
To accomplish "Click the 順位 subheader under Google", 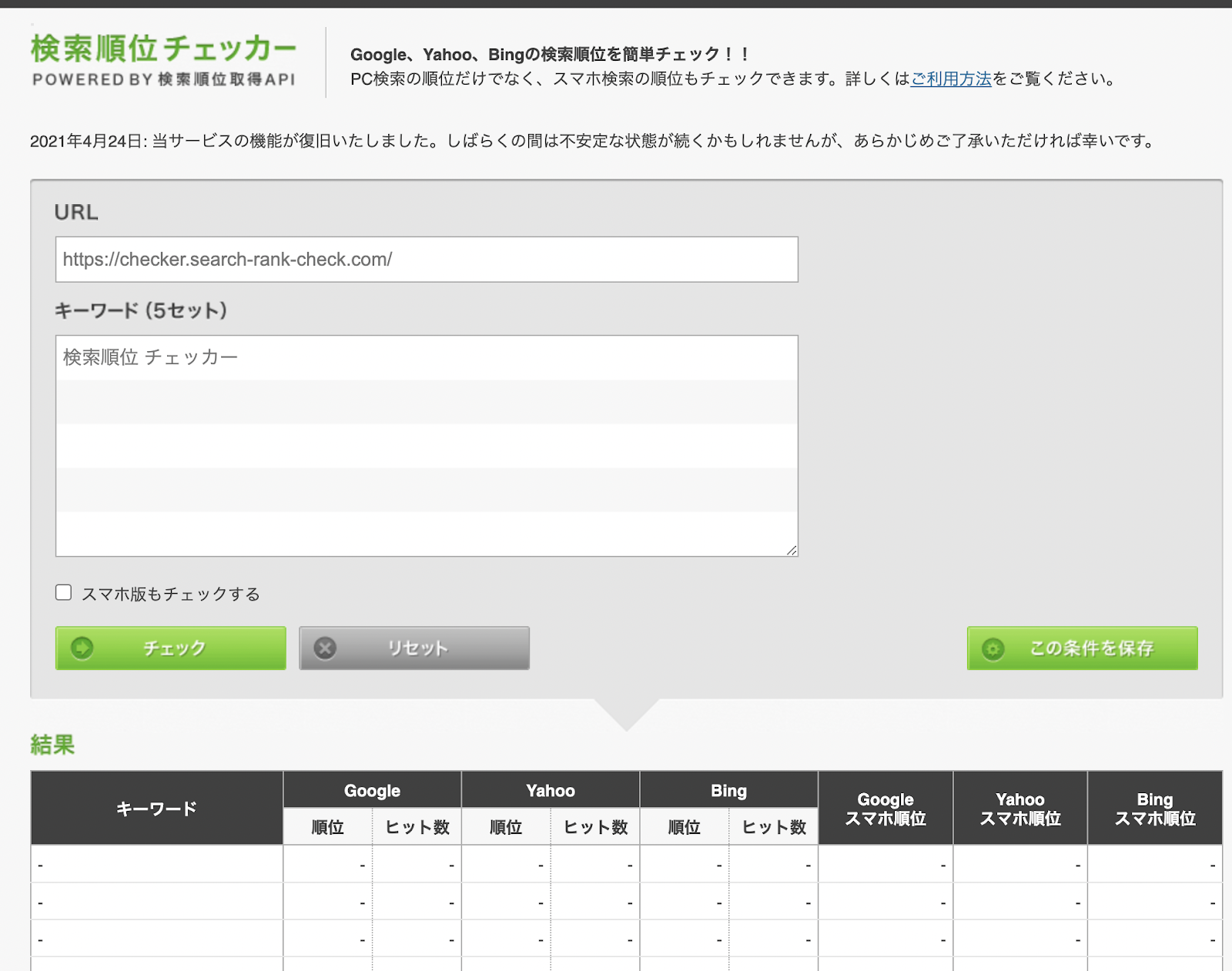I will click(x=328, y=827).
